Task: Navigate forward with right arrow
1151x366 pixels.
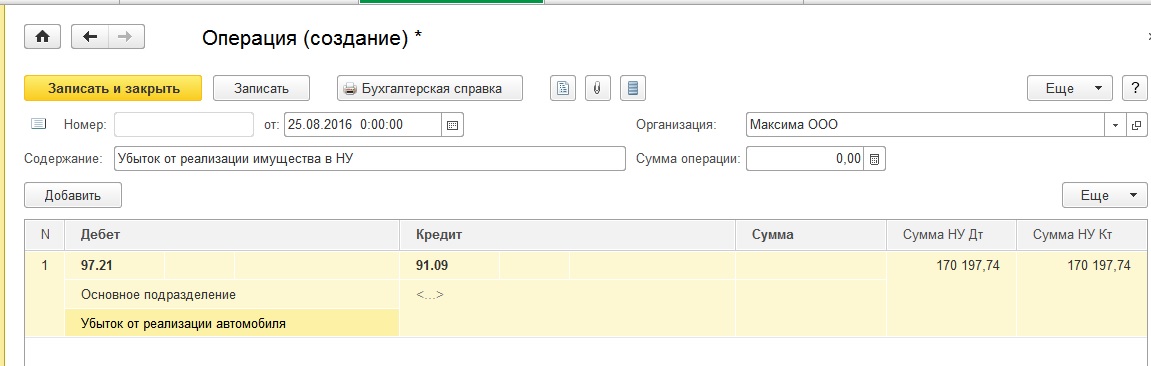Action: click(126, 37)
